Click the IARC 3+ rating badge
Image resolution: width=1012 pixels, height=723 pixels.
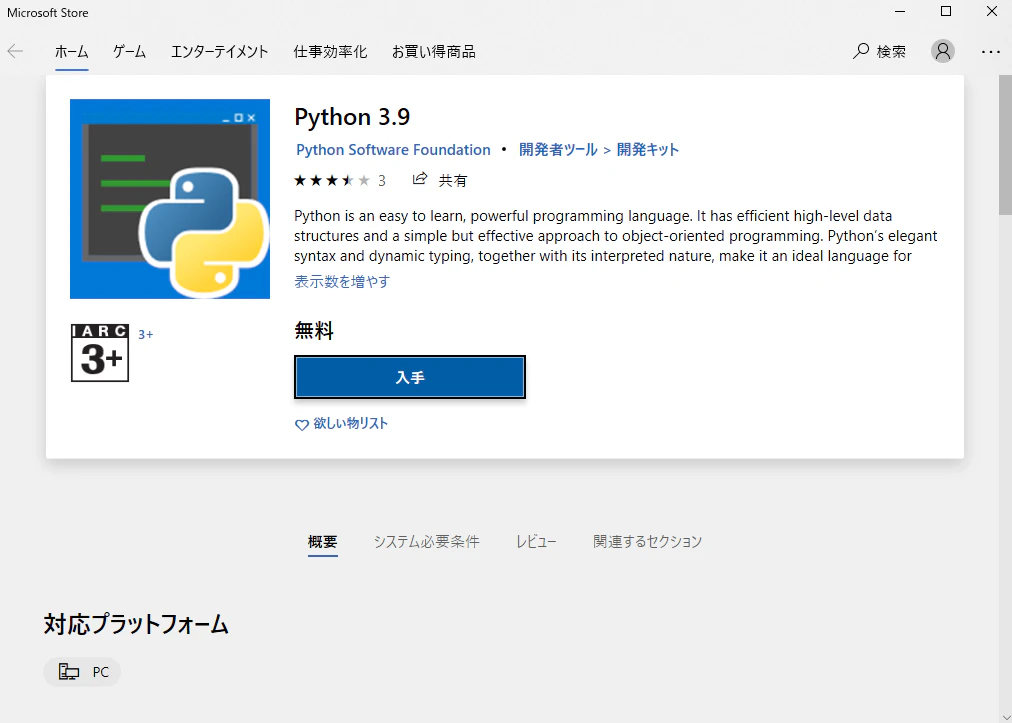[100, 352]
